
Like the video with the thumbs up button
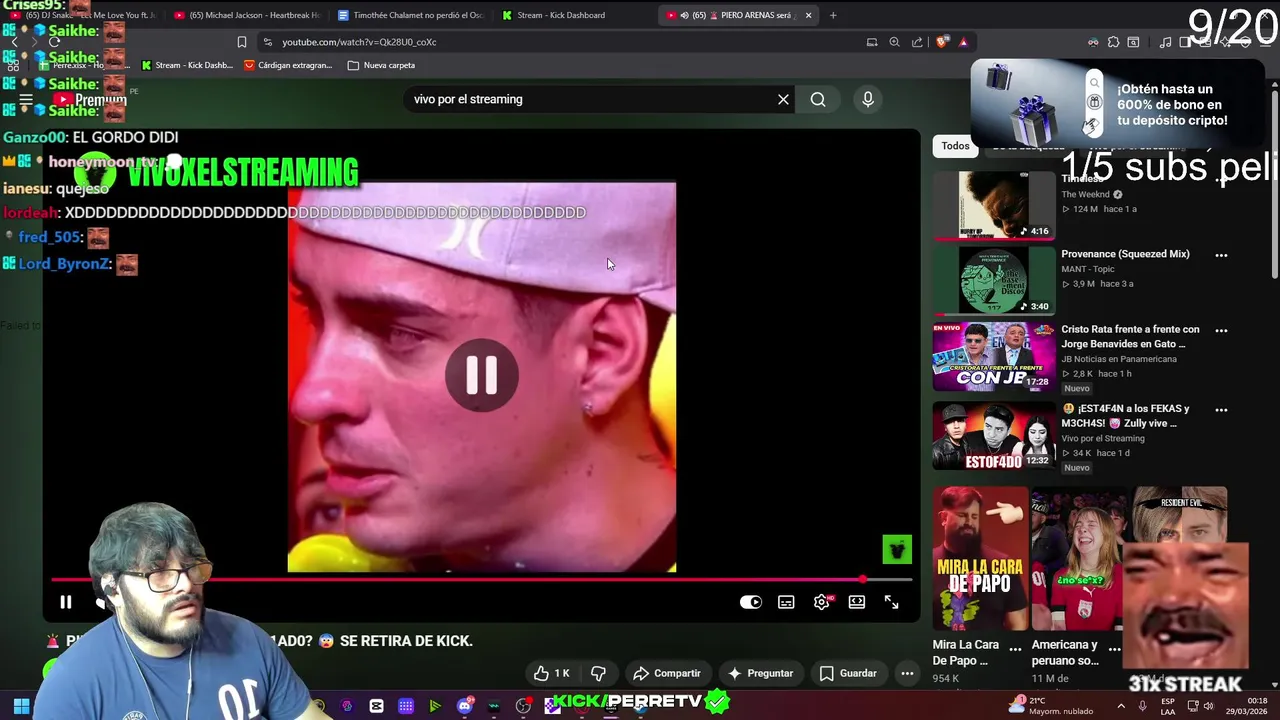[551, 673]
